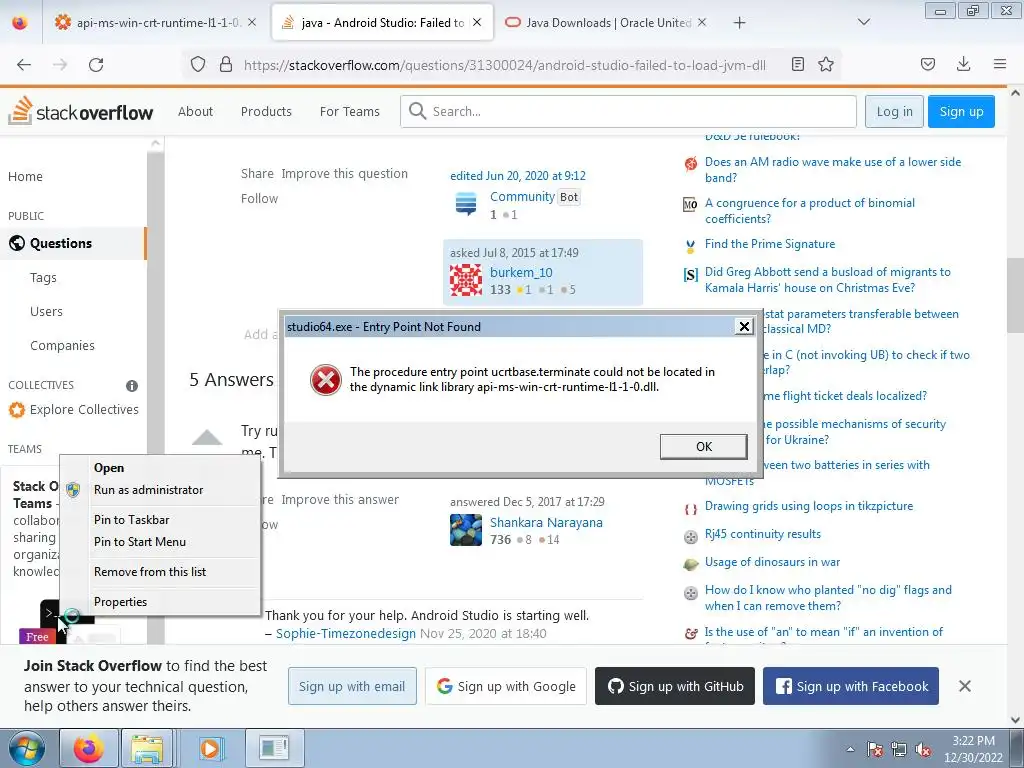Reload the current page
1024x768 pixels.
tap(96, 64)
